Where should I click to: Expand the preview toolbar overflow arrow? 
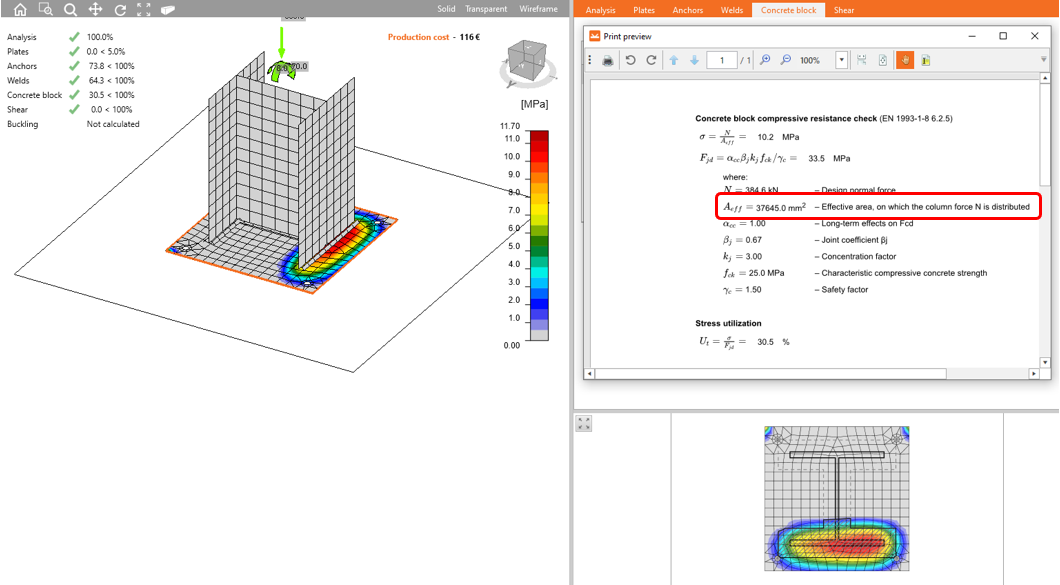1044,60
